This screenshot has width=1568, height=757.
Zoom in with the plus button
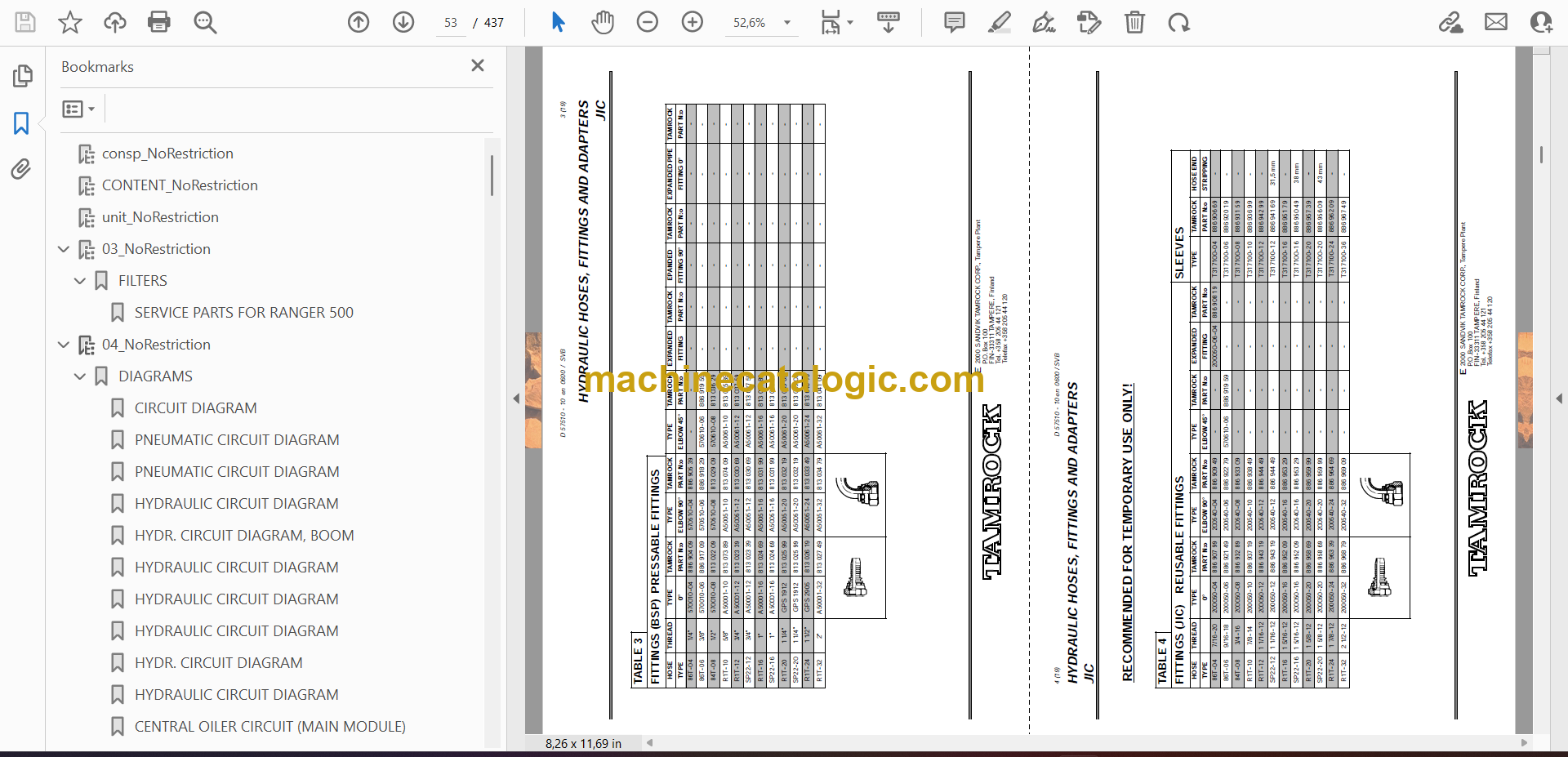693,22
